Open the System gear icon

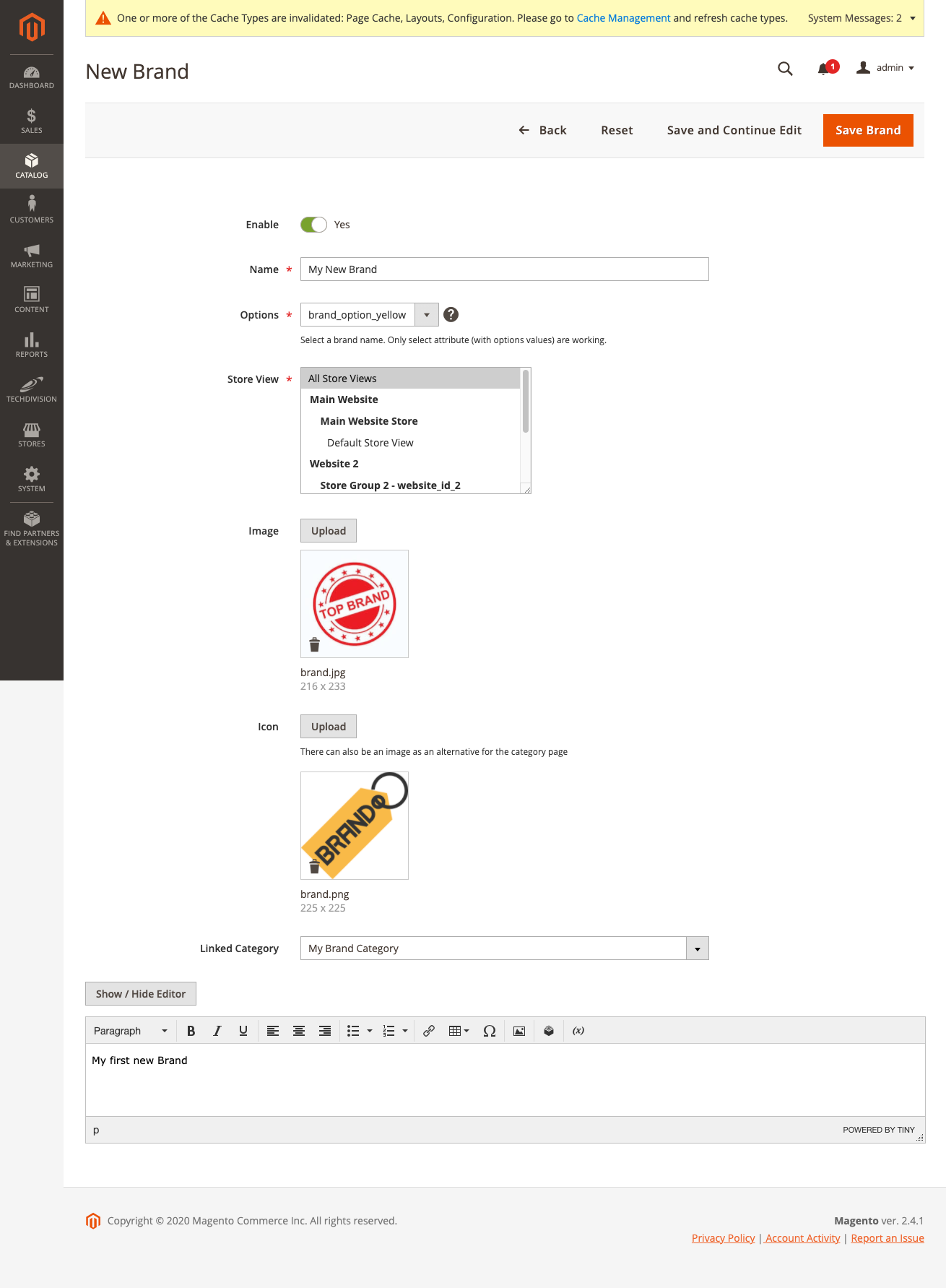click(x=32, y=480)
